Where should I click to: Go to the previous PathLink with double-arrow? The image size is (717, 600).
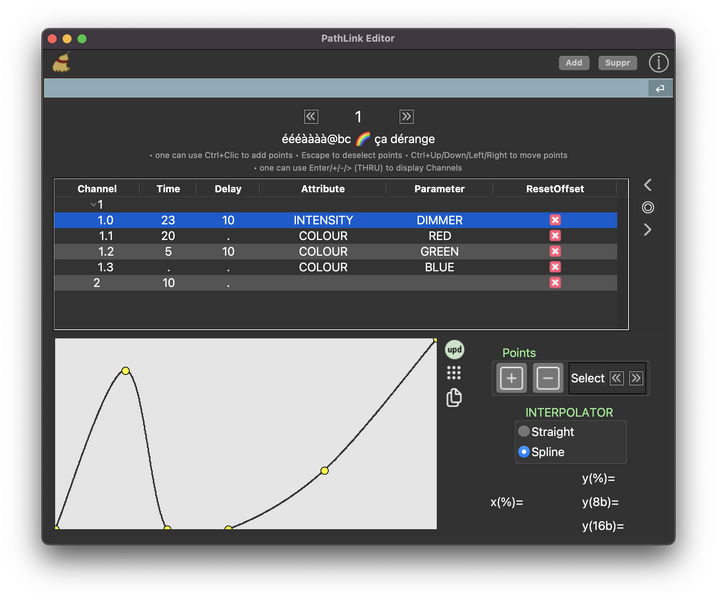pyautogui.click(x=311, y=117)
